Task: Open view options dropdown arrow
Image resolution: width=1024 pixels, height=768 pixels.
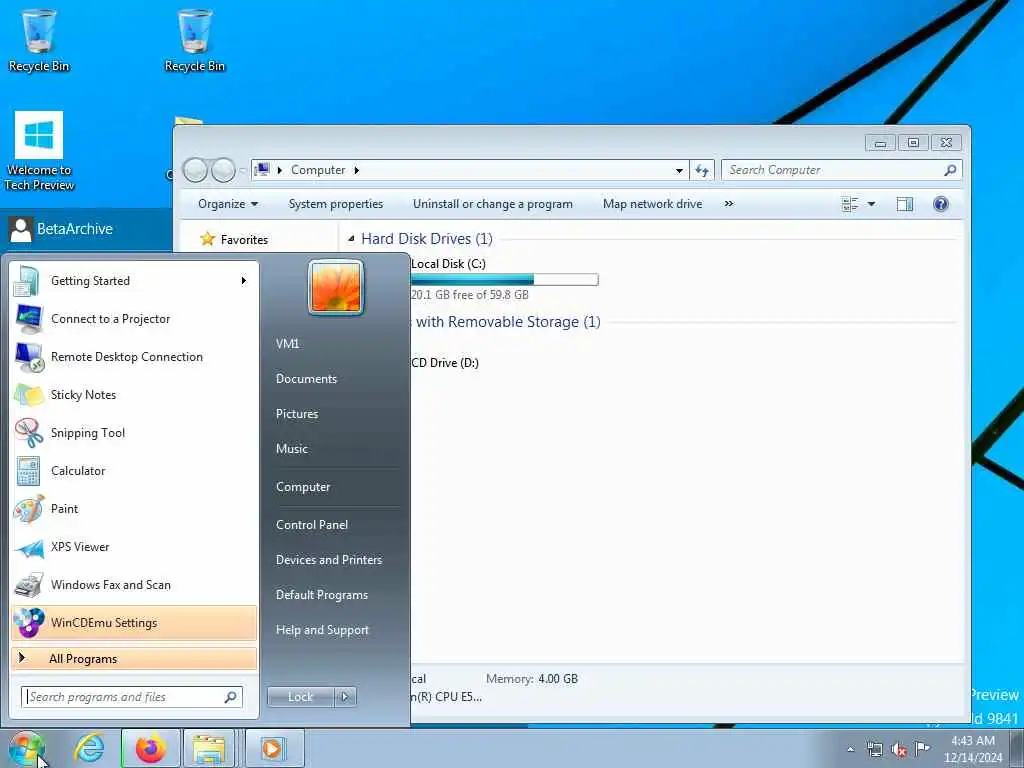Action: [871, 204]
